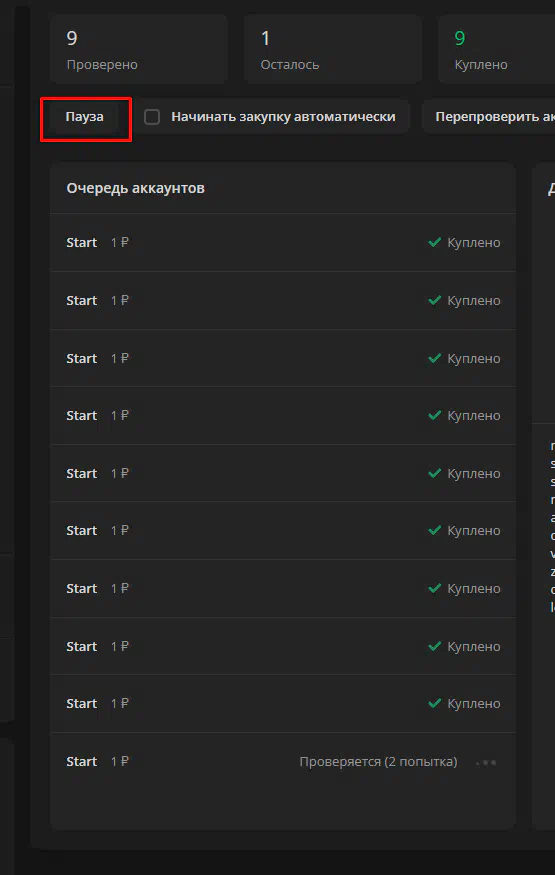Click green checkmark in second queue row
555x875 pixels.
pyautogui.click(x=435, y=300)
